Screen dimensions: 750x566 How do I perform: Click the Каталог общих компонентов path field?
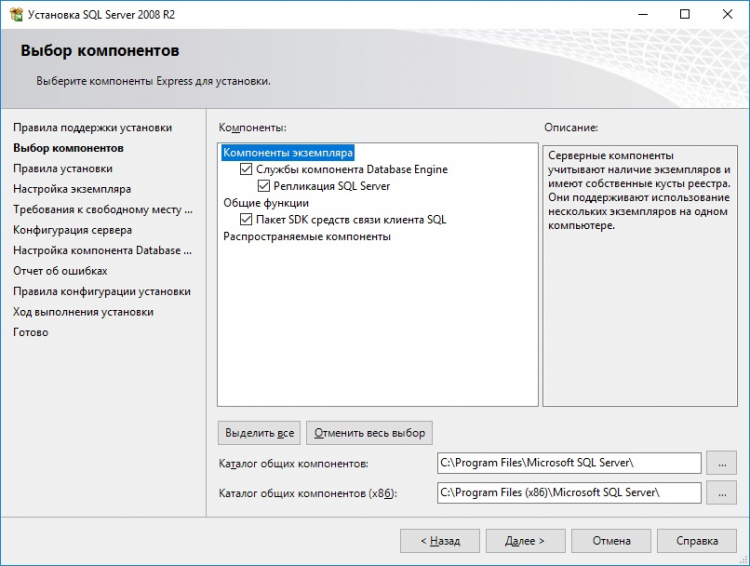569,463
